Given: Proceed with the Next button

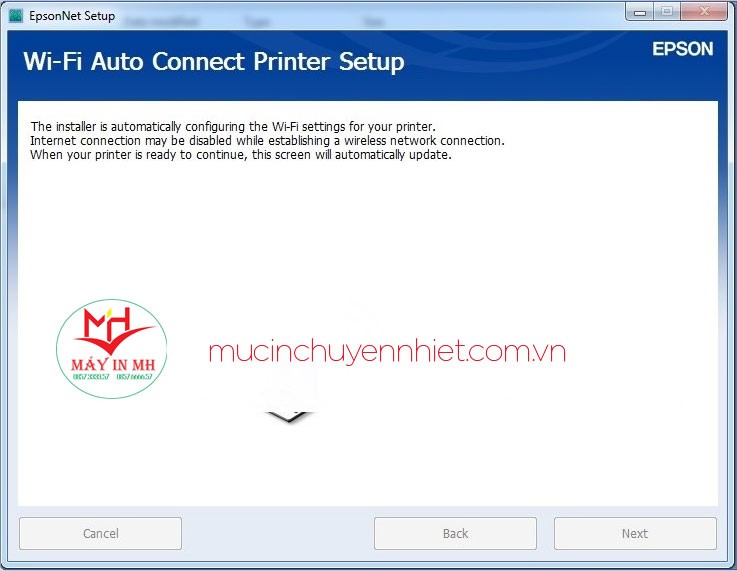Looking at the screenshot, I should pyautogui.click(x=635, y=533).
